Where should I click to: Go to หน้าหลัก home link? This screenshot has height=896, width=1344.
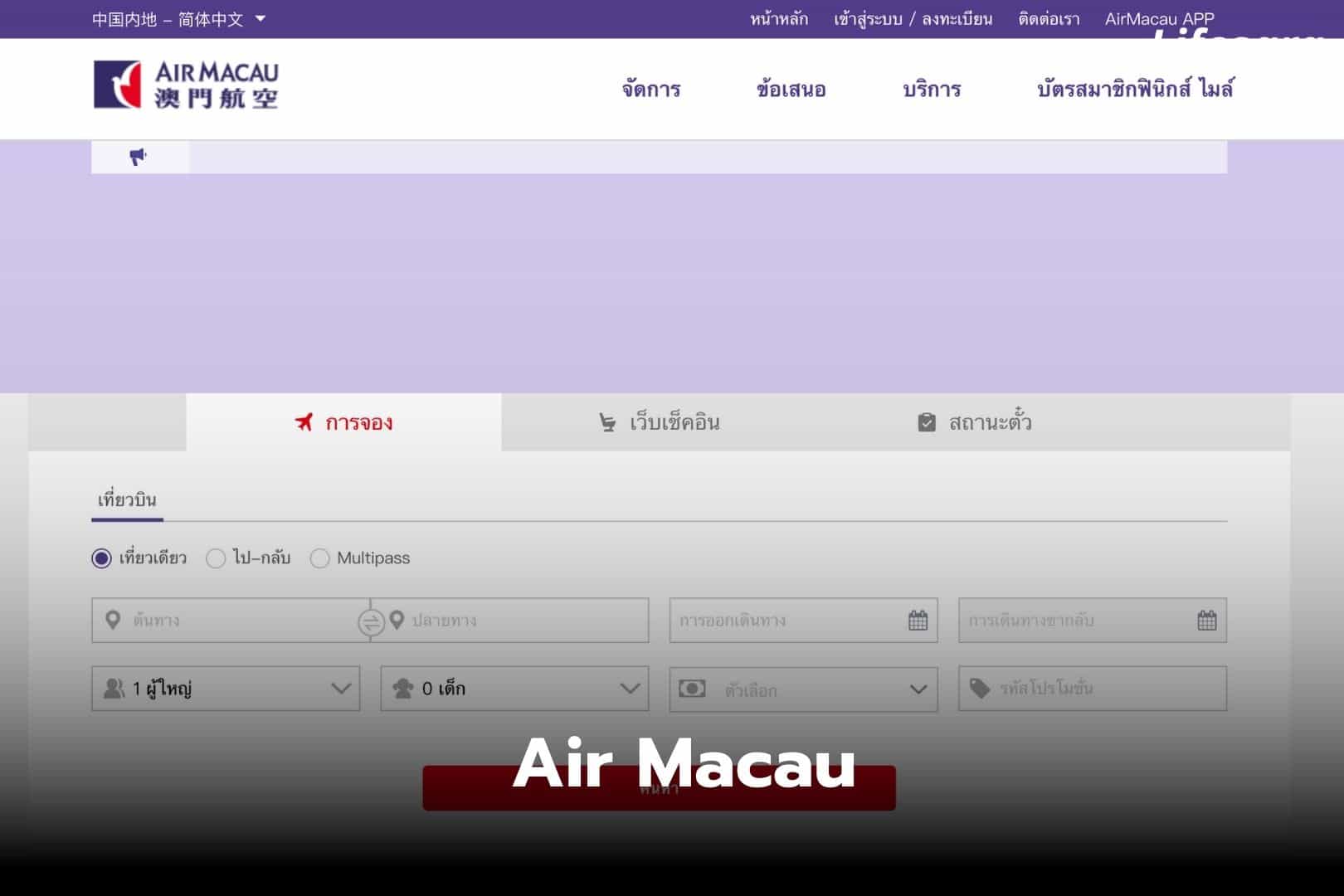[779, 19]
